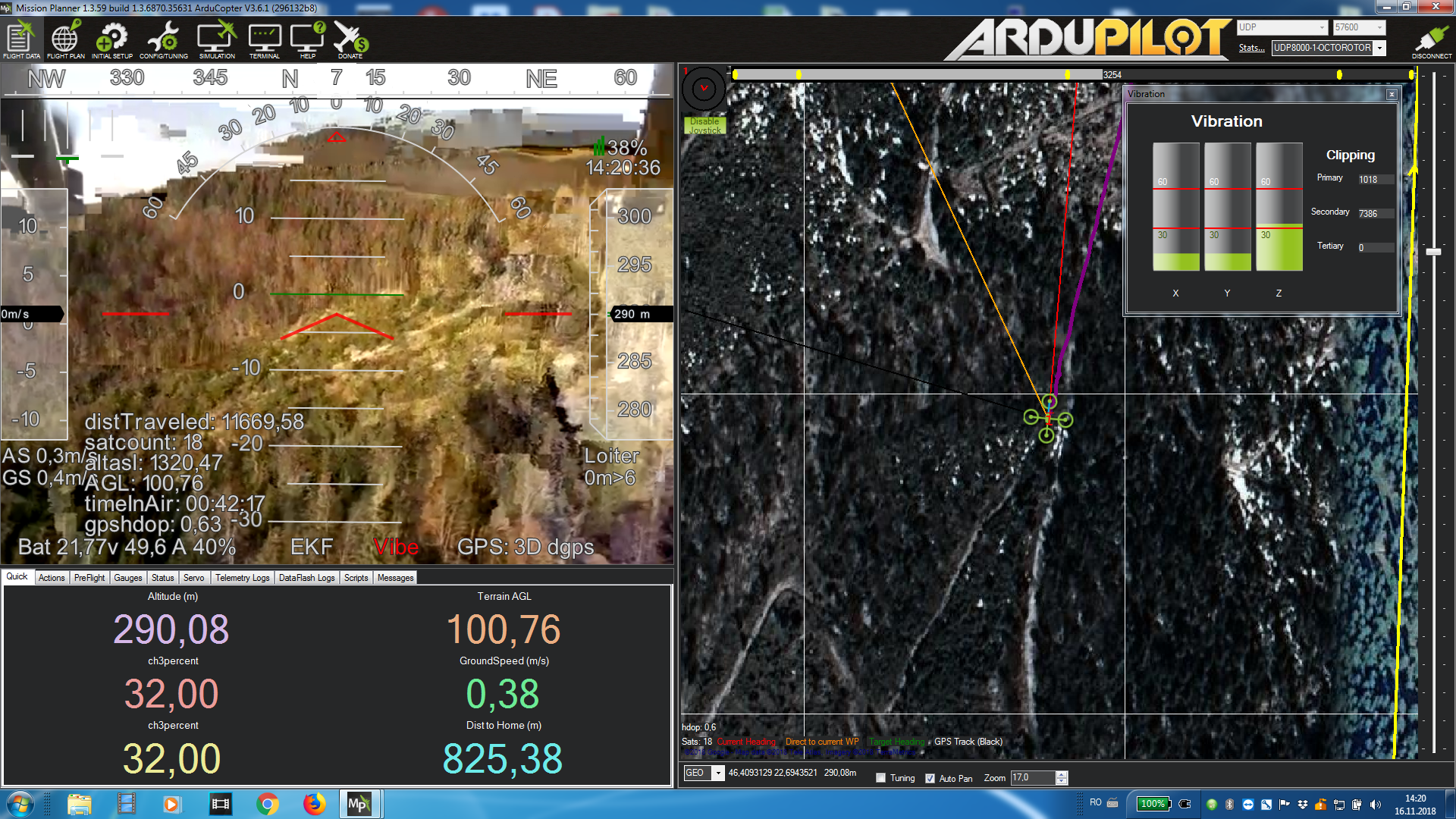Click the Disable Joystick button

click(x=704, y=126)
